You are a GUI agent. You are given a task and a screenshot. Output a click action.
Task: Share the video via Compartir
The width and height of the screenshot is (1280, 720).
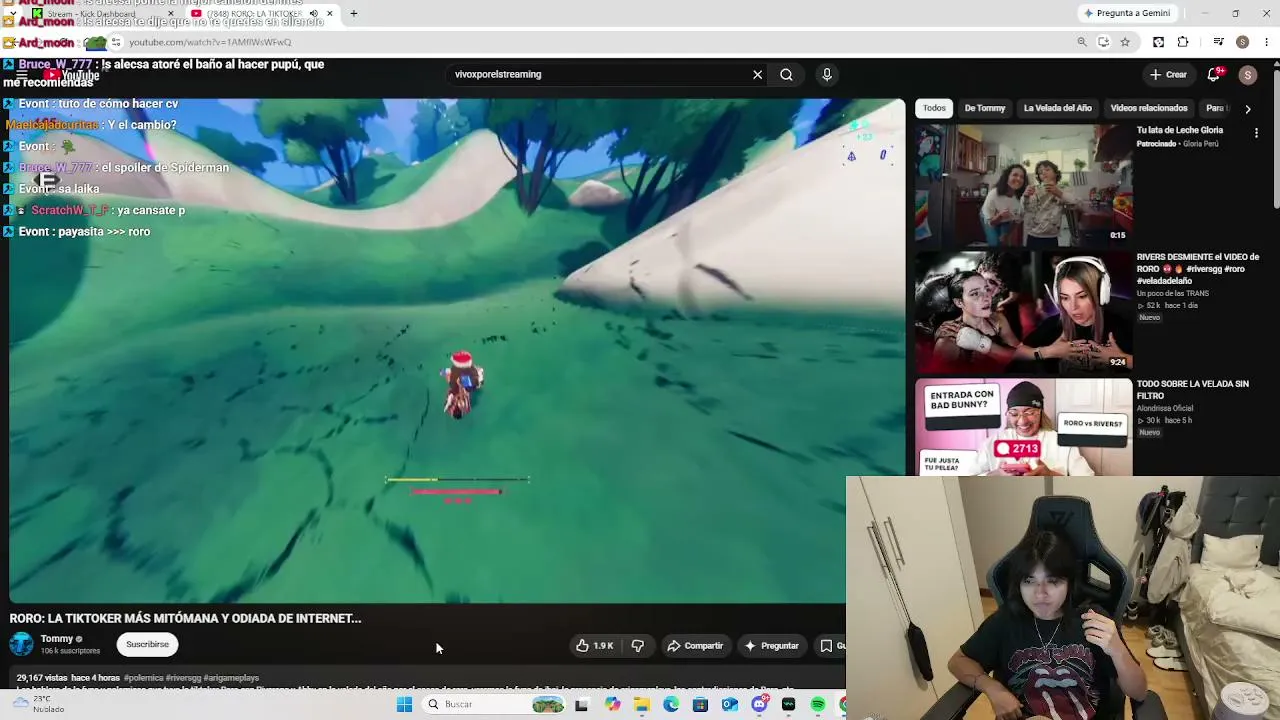(695, 646)
